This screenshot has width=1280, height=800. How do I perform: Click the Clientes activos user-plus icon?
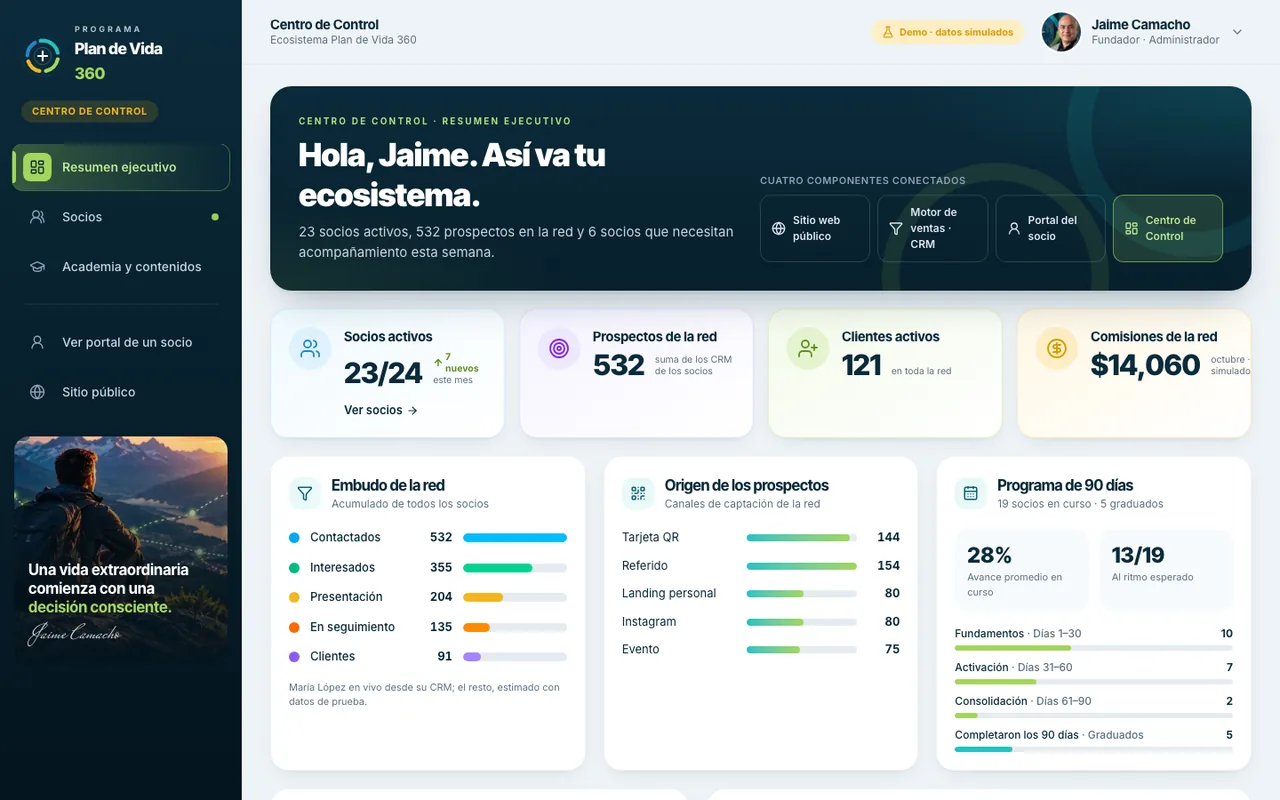[x=808, y=349]
